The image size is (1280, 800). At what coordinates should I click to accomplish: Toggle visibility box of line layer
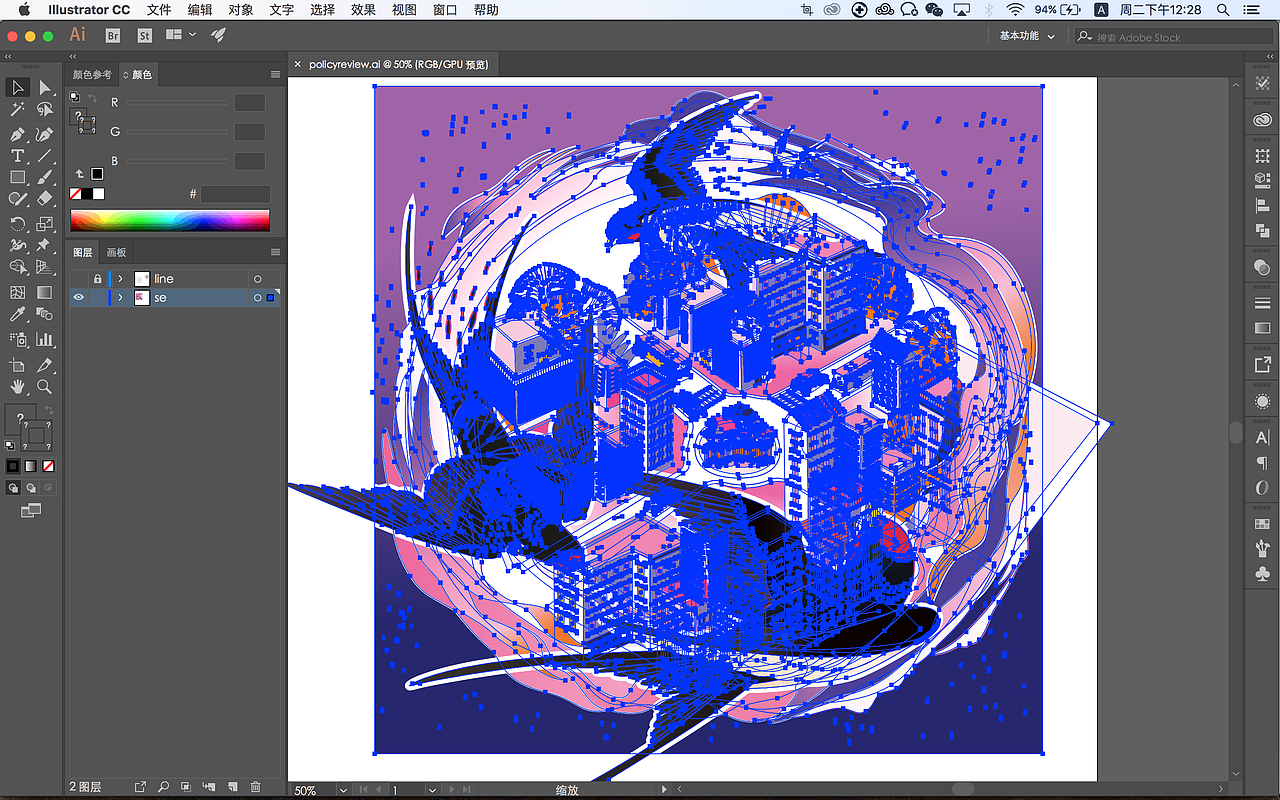pos(79,279)
